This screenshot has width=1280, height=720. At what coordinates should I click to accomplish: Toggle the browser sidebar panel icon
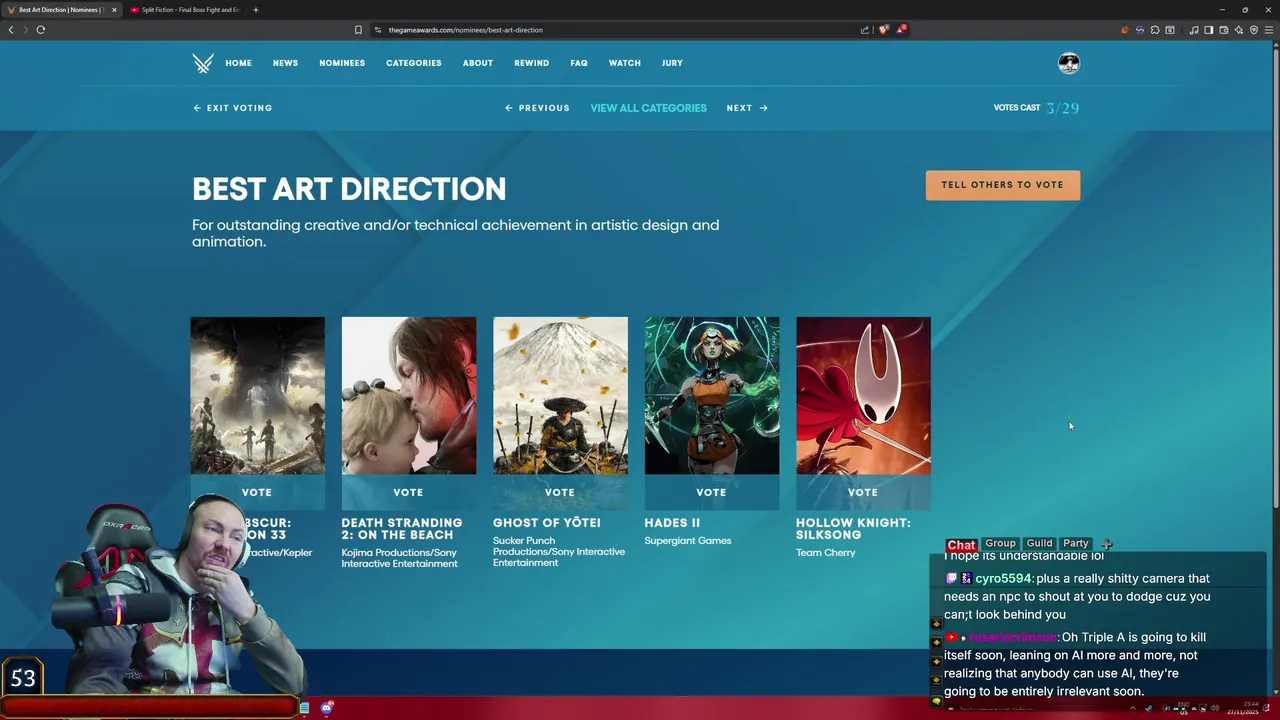(x=1208, y=29)
